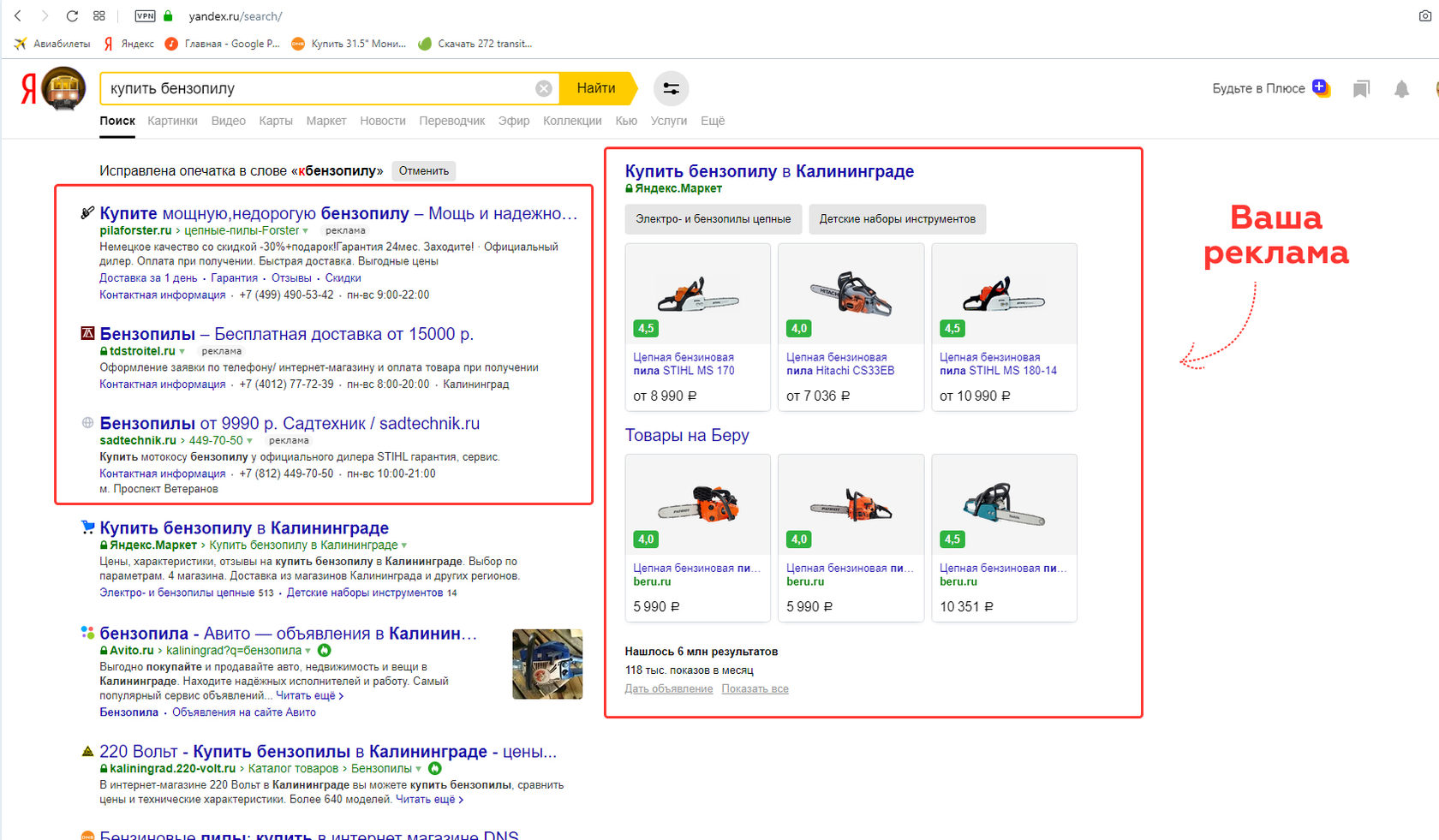The width and height of the screenshot is (1439, 840).
Task: Click the Avito colored dots favicon
Action: [x=87, y=633]
